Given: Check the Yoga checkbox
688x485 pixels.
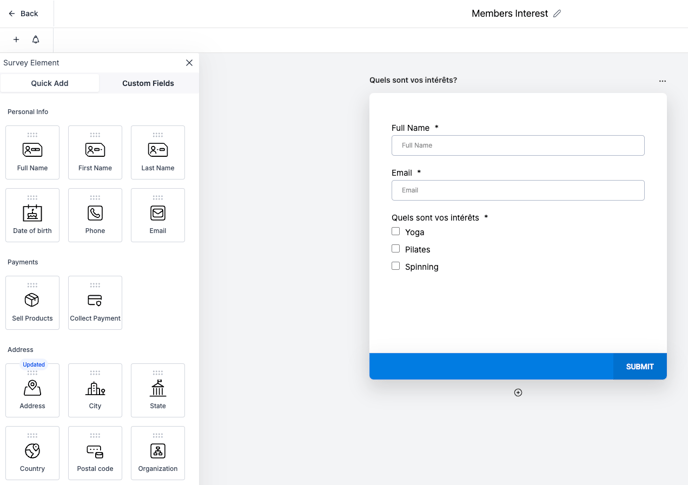Looking at the screenshot, I should click(x=396, y=231).
